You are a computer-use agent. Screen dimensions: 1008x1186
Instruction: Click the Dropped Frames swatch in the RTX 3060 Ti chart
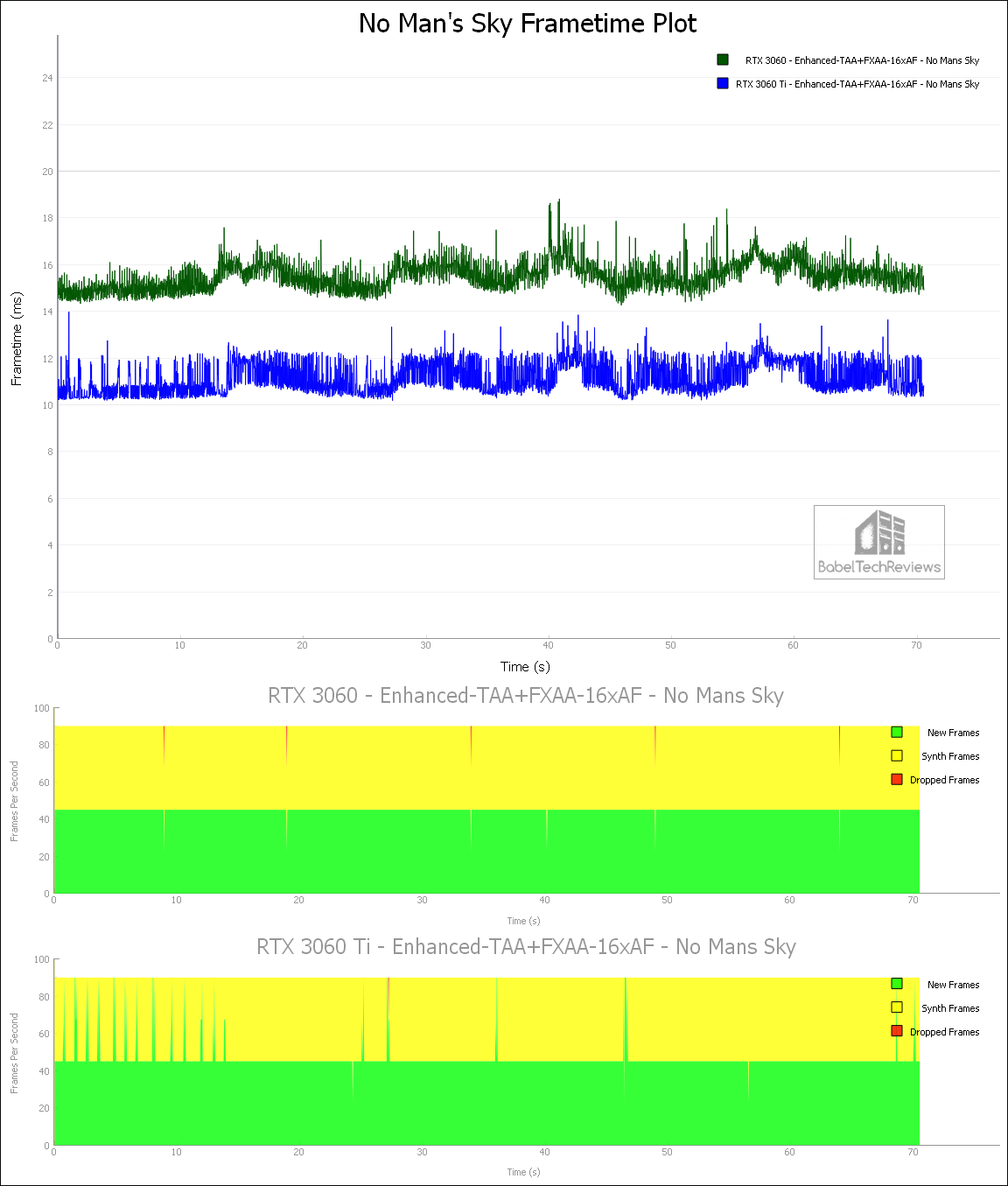coord(897,1031)
